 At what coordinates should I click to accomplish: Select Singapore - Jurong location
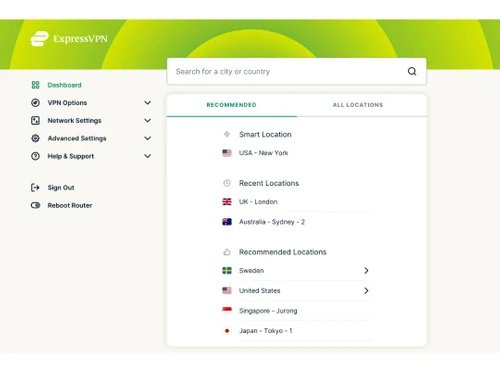268,311
